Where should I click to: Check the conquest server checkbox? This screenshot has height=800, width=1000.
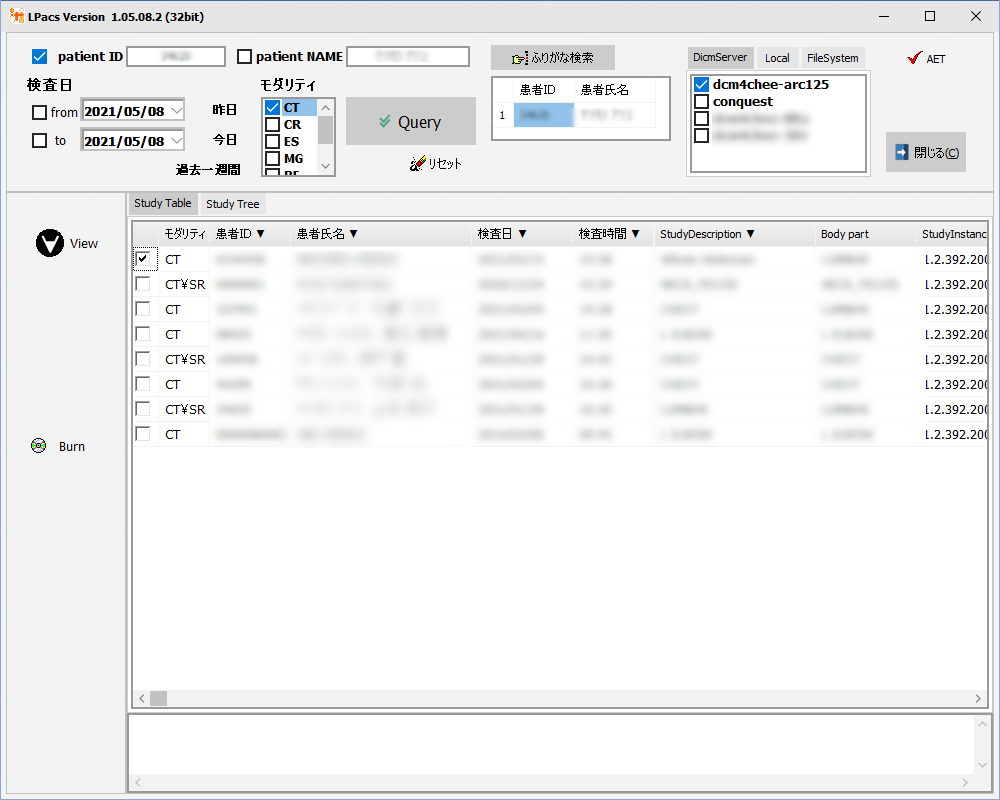click(x=702, y=102)
